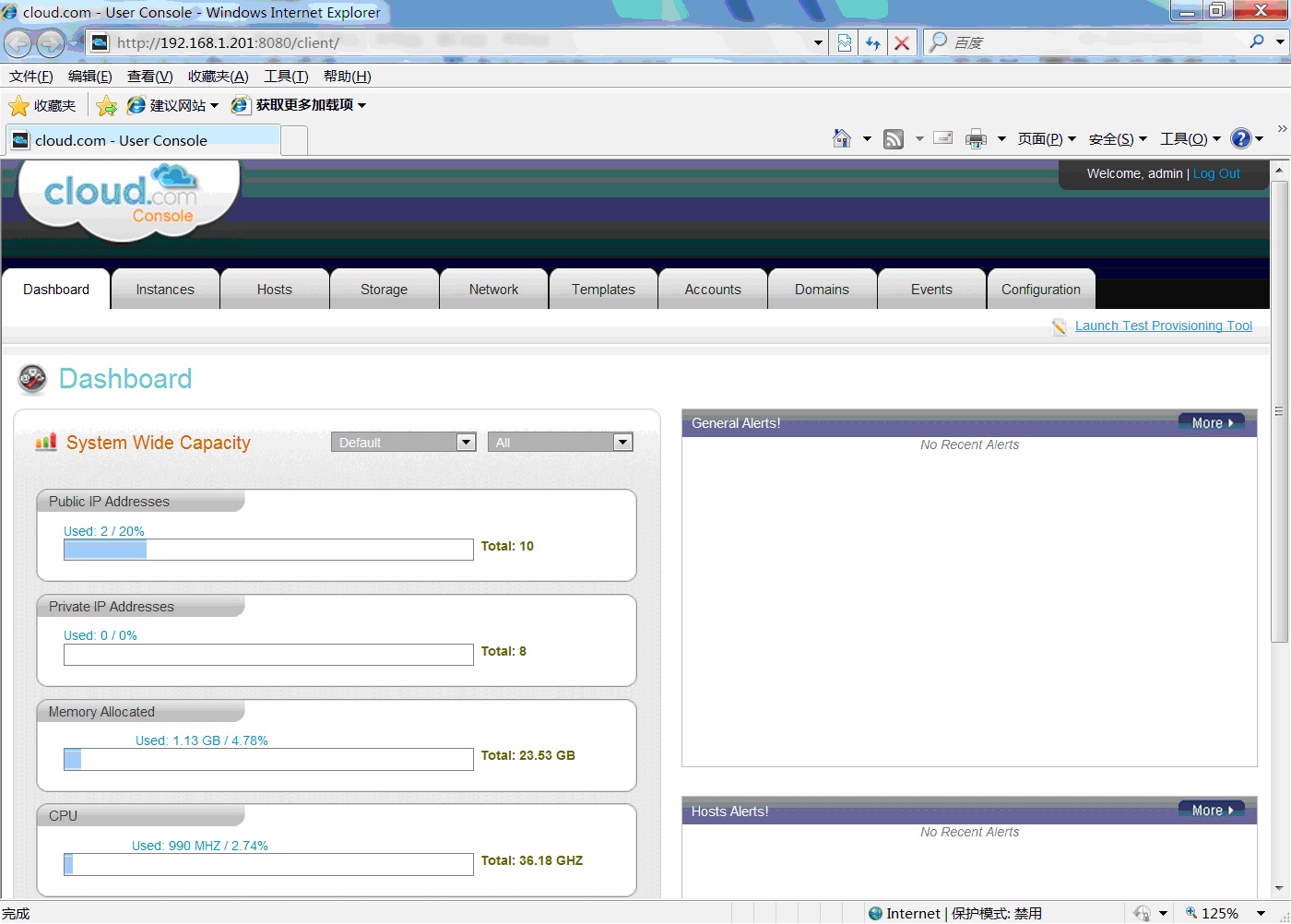Open the Hosts tab
The image size is (1291, 924).
point(275,290)
